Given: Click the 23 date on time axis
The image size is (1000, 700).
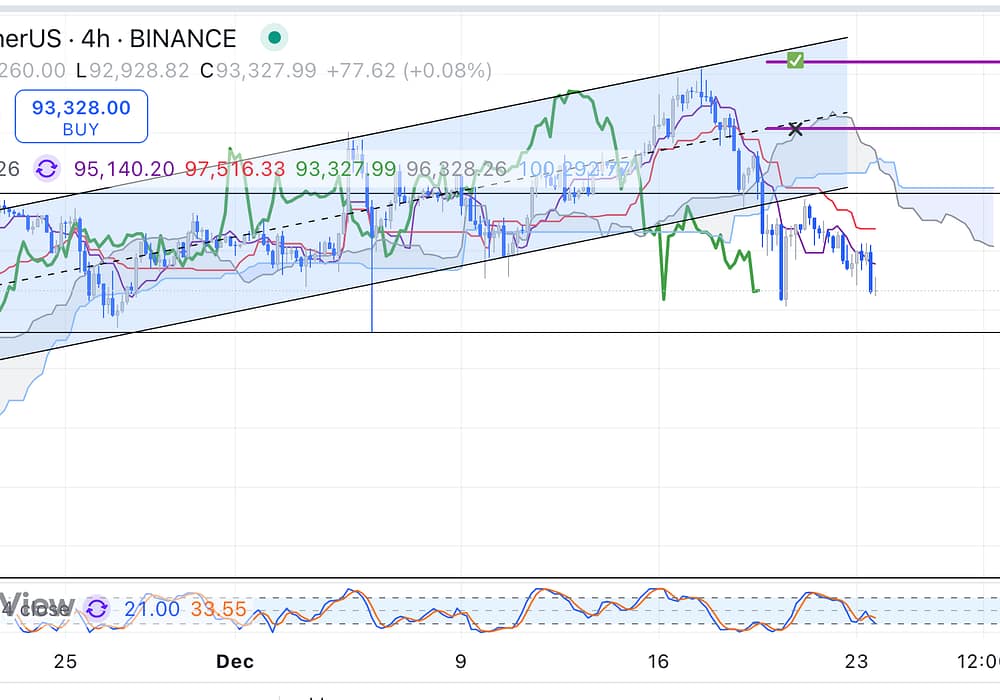Looking at the screenshot, I should pos(855,661).
